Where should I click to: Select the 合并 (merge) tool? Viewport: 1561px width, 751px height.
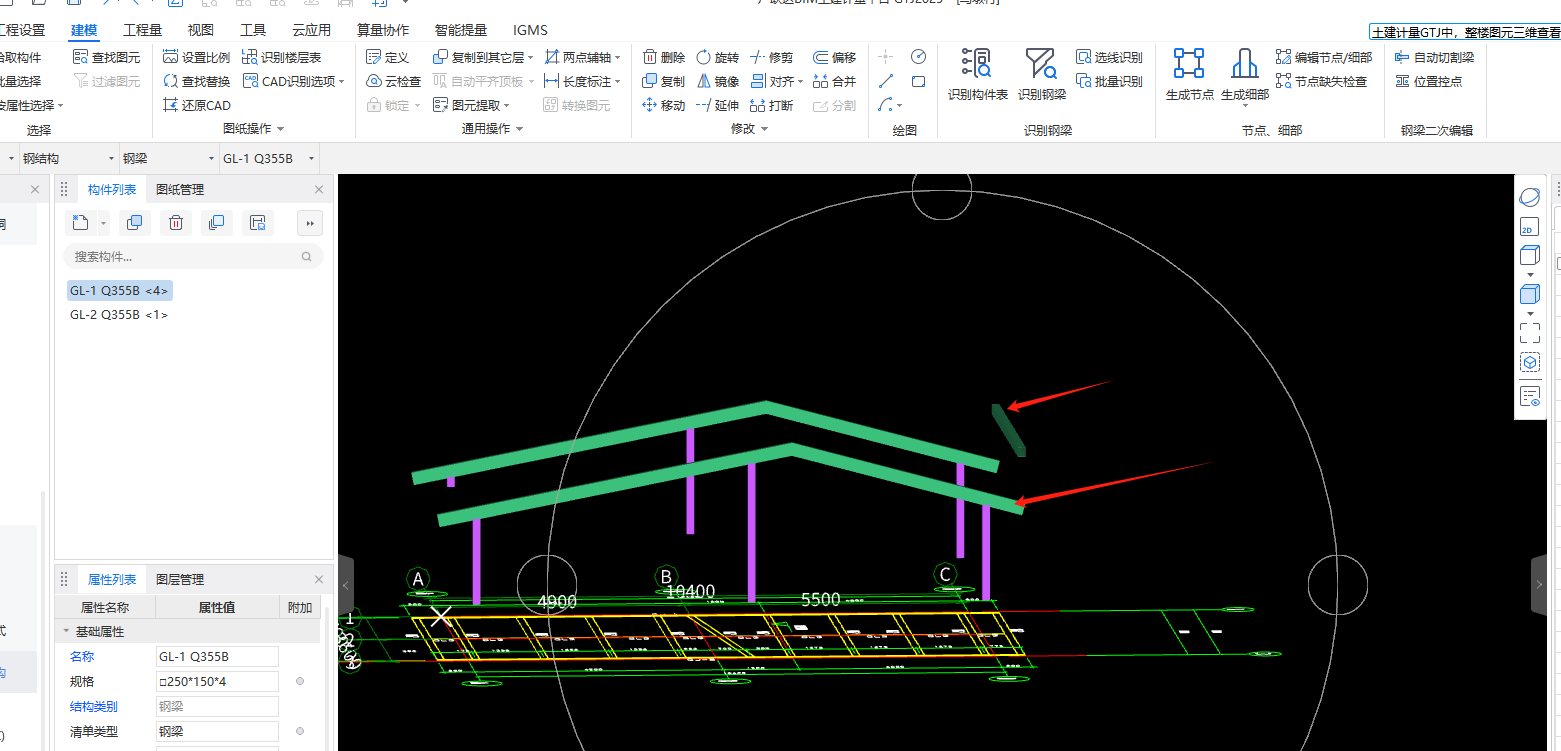tap(835, 81)
